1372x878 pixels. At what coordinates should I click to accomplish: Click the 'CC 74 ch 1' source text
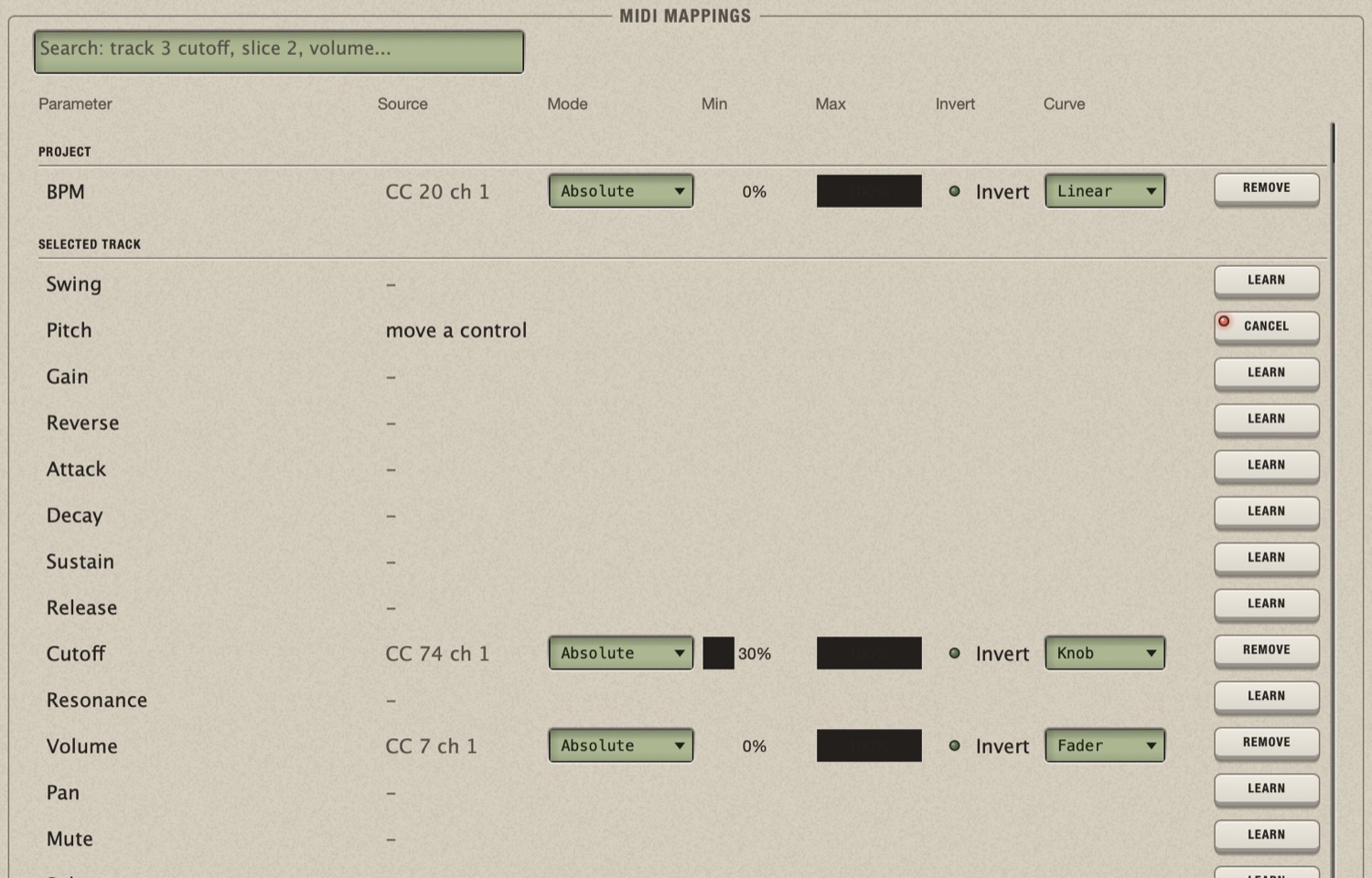[437, 654]
